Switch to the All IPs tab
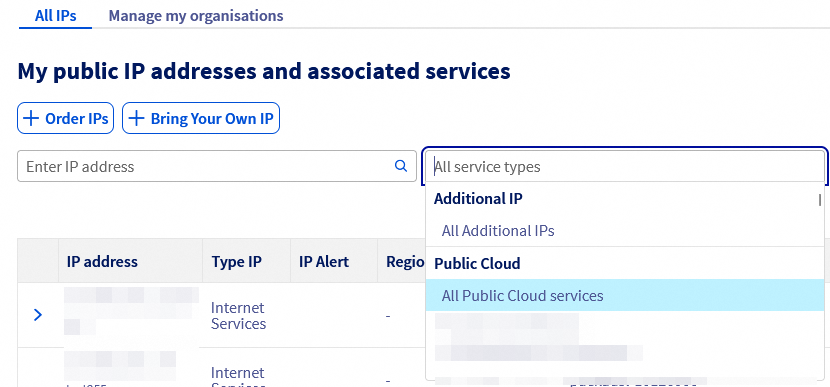Viewport: 830px width, 387px height. tap(56, 15)
